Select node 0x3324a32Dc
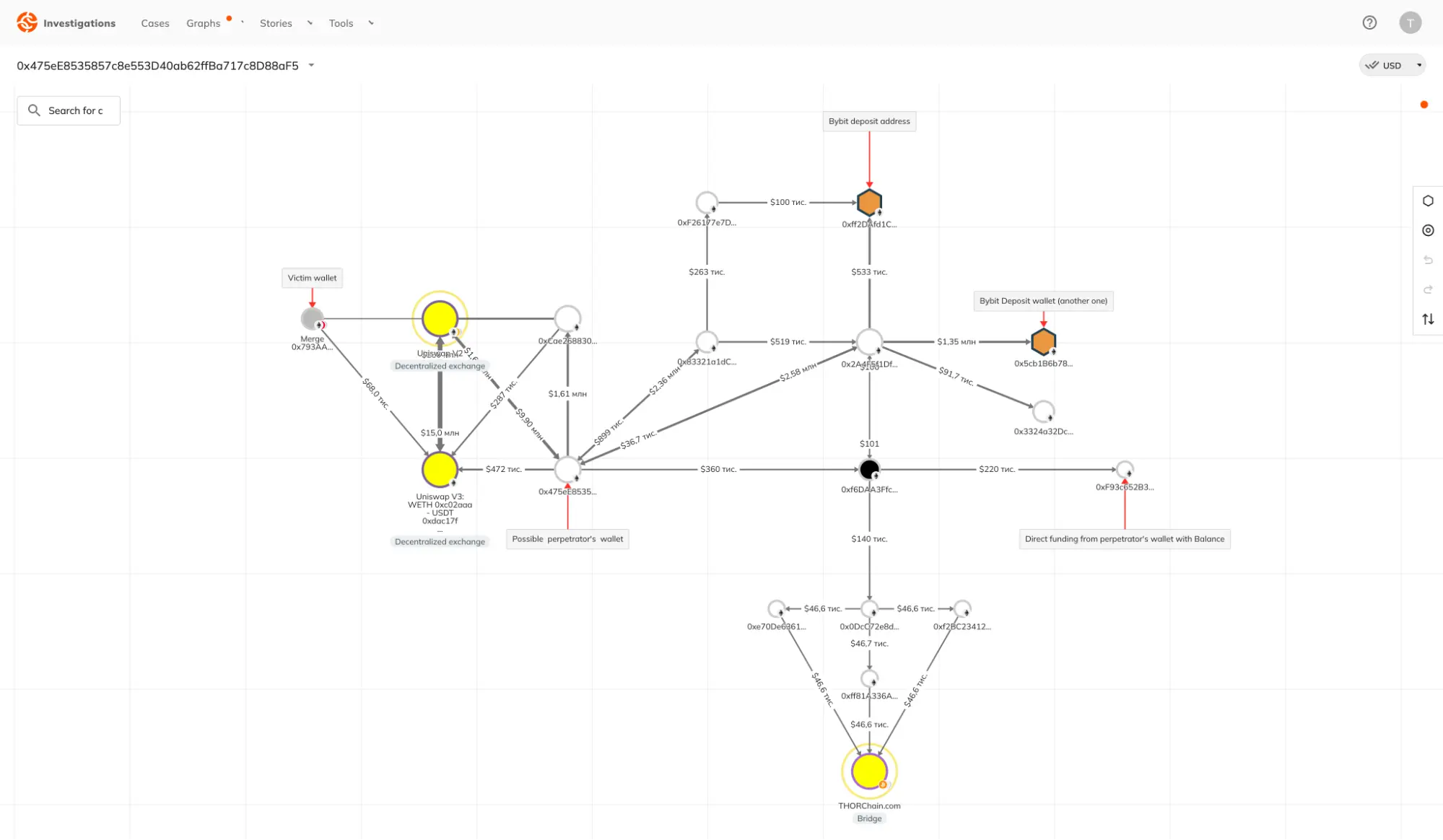 click(1043, 411)
